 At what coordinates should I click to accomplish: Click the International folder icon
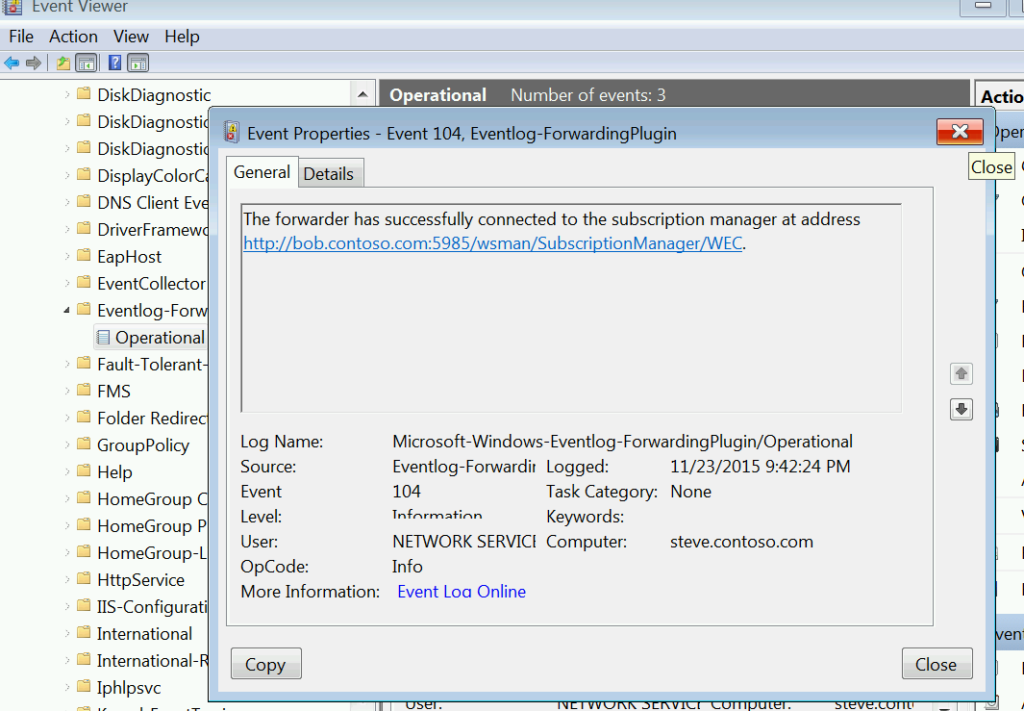(84, 632)
